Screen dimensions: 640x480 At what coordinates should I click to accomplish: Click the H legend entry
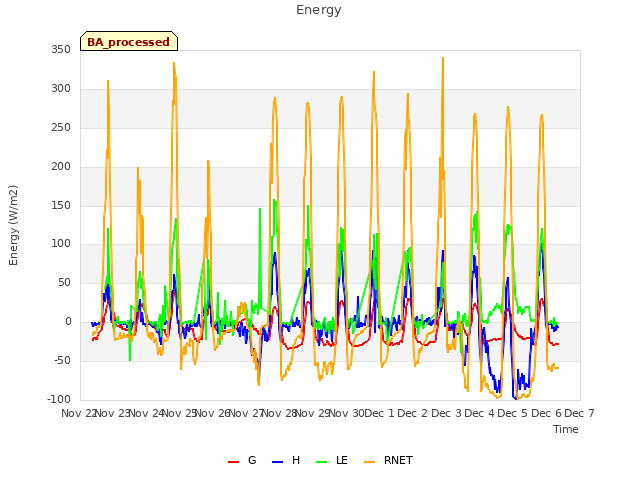(286, 460)
